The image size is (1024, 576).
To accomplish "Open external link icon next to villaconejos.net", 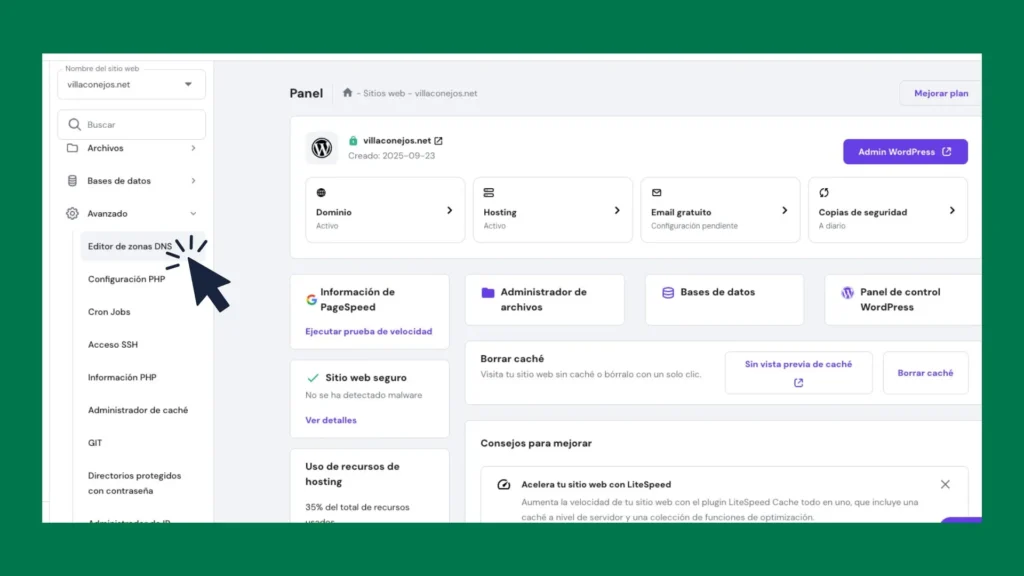I will 438,141.
